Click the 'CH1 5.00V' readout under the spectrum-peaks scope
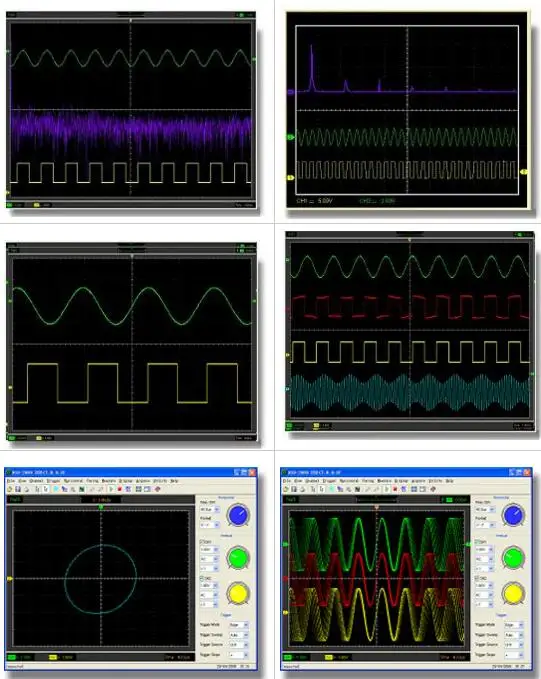Viewport: 541px width, 679px height. 315,201
